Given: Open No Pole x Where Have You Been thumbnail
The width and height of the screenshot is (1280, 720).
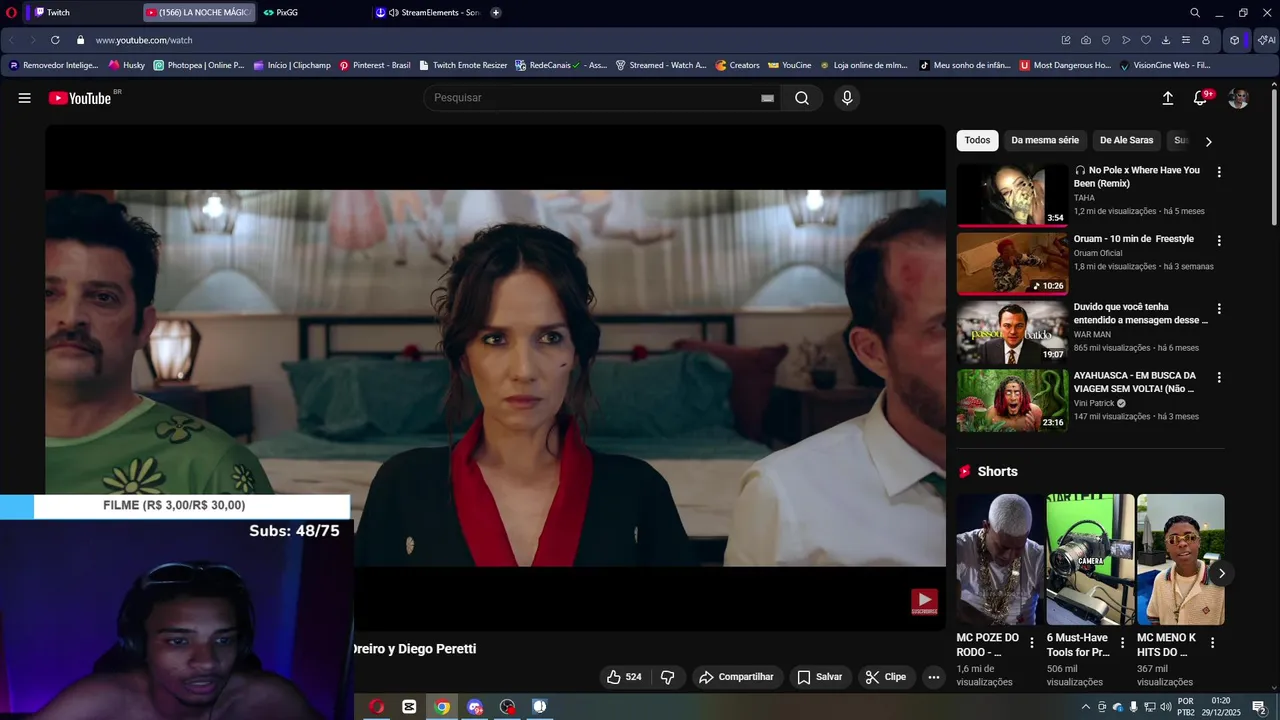Looking at the screenshot, I should coord(1012,196).
